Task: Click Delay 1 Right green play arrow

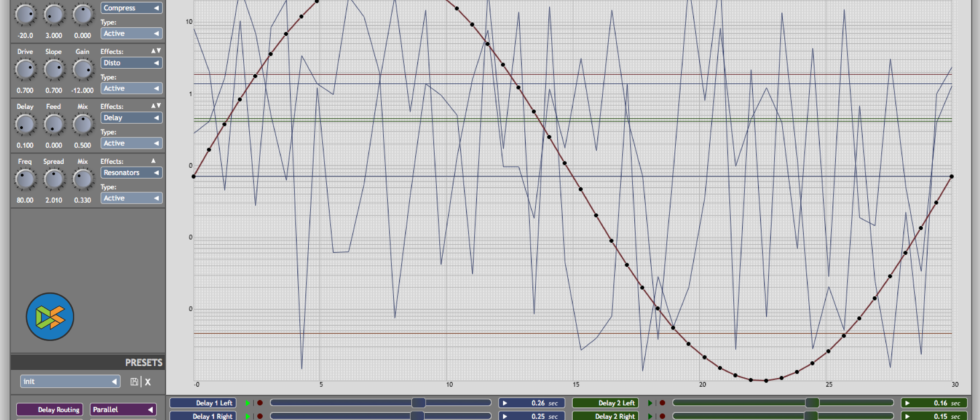Action: (248, 416)
